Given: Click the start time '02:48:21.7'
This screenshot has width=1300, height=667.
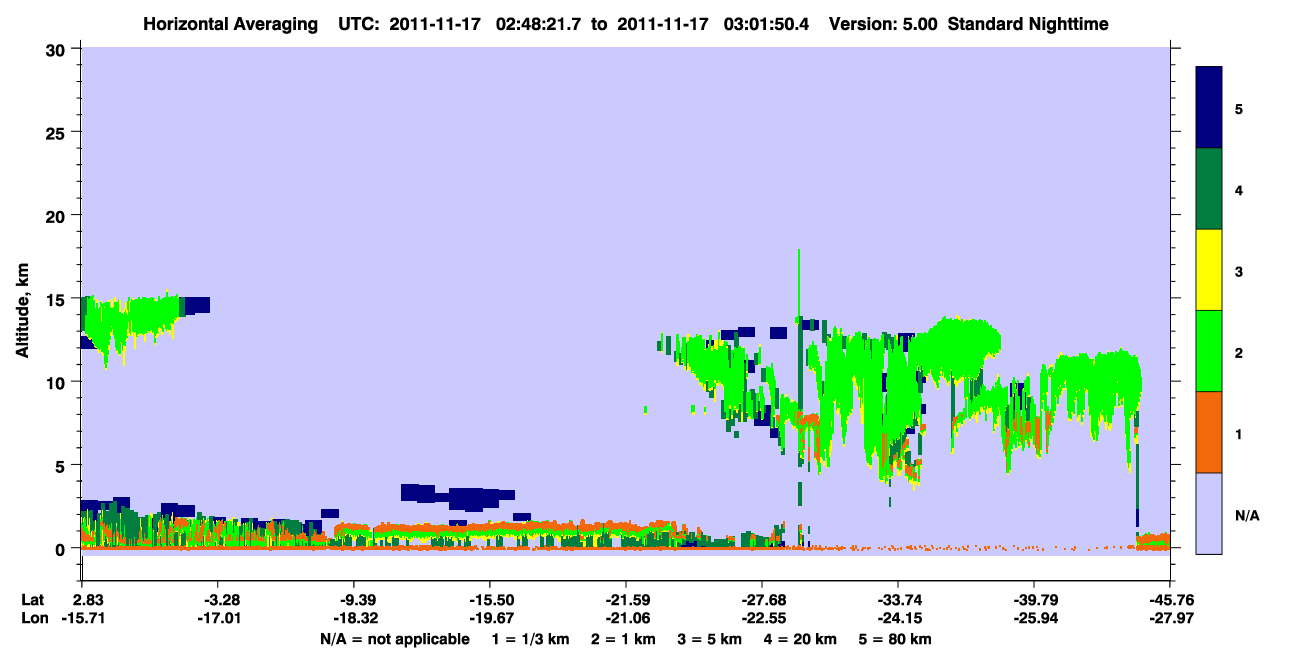Looking at the screenshot, I should (539, 24).
